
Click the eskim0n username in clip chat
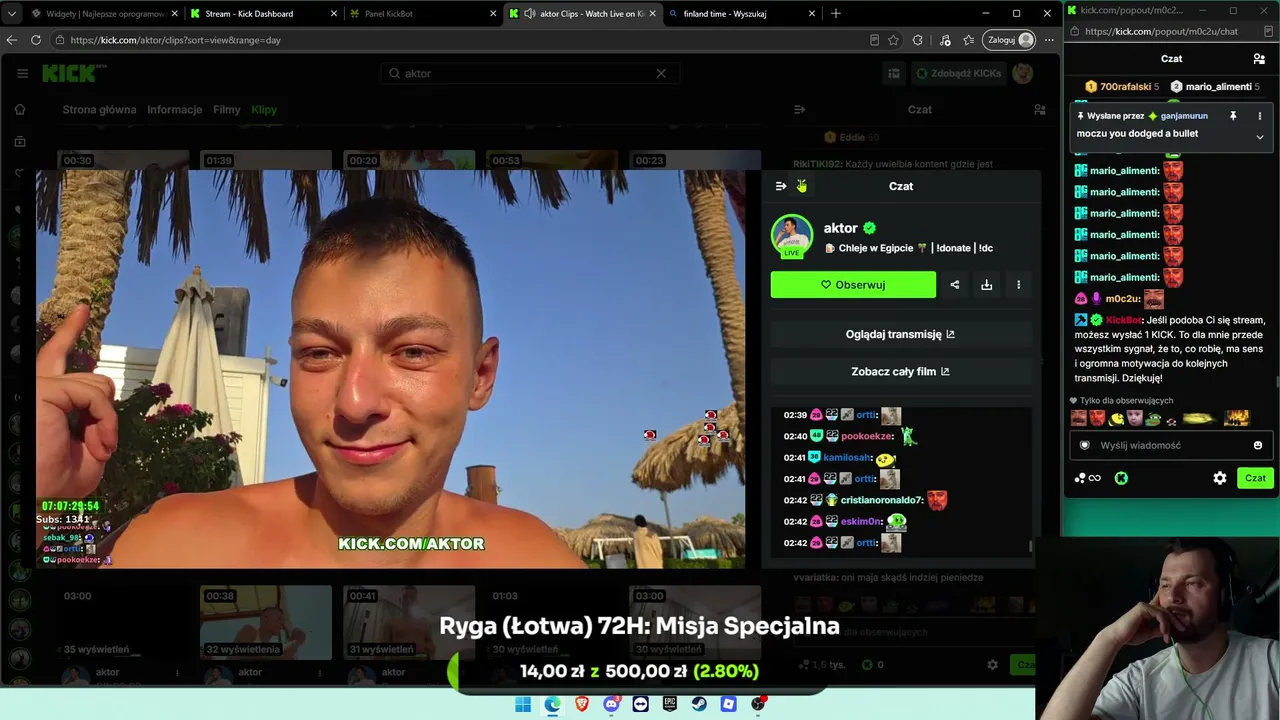[x=861, y=521]
